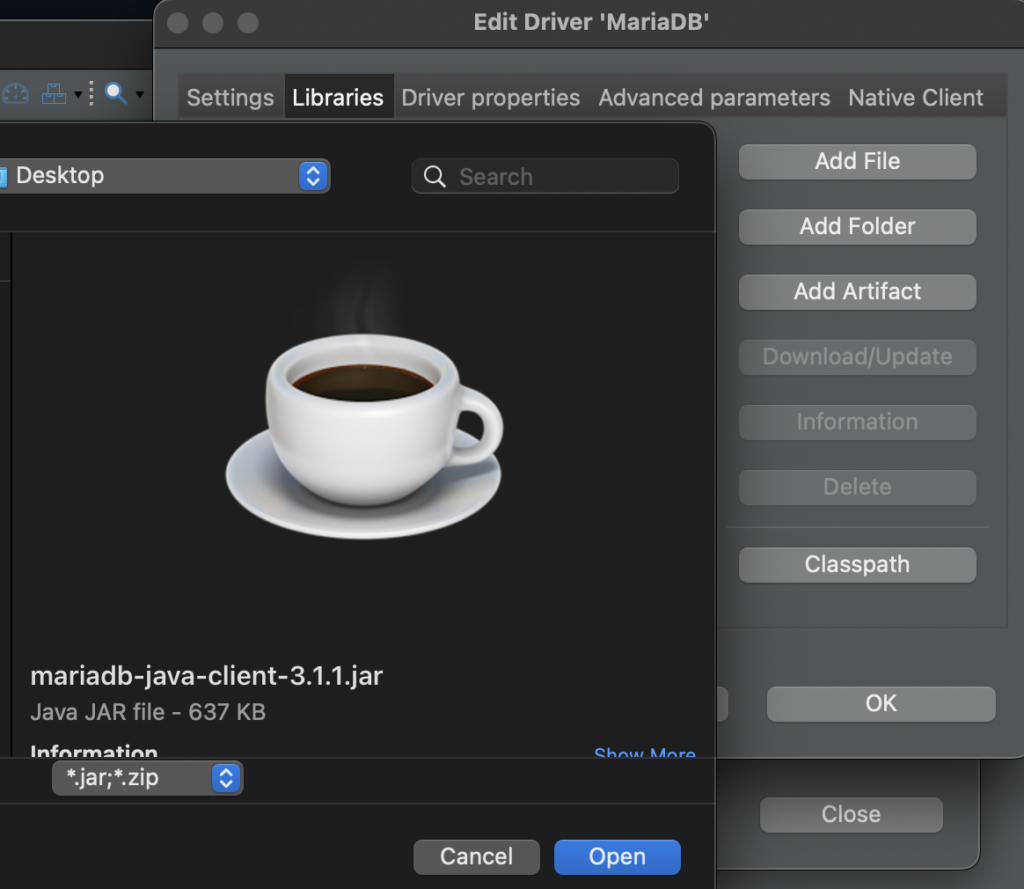The image size is (1024, 889).
Task: Click Open to load the selected JAR
Action: click(x=617, y=857)
